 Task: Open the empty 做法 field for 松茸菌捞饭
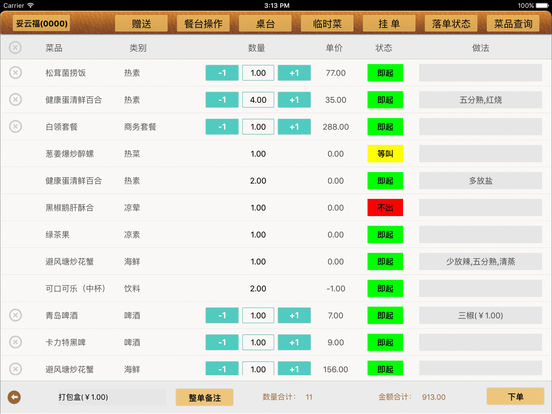pyautogui.click(x=481, y=73)
